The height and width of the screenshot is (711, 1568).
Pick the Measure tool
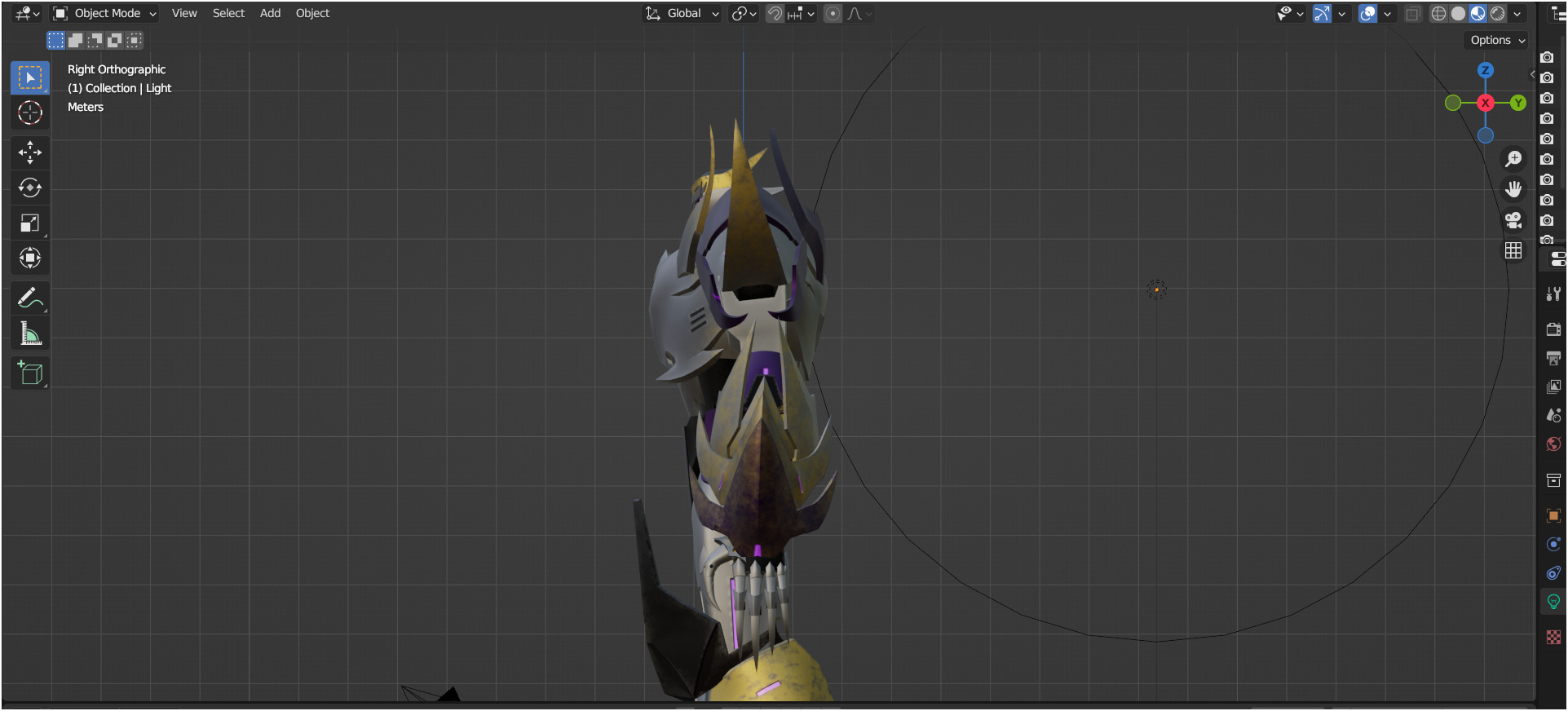pyautogui.click(x=30, y=333)
